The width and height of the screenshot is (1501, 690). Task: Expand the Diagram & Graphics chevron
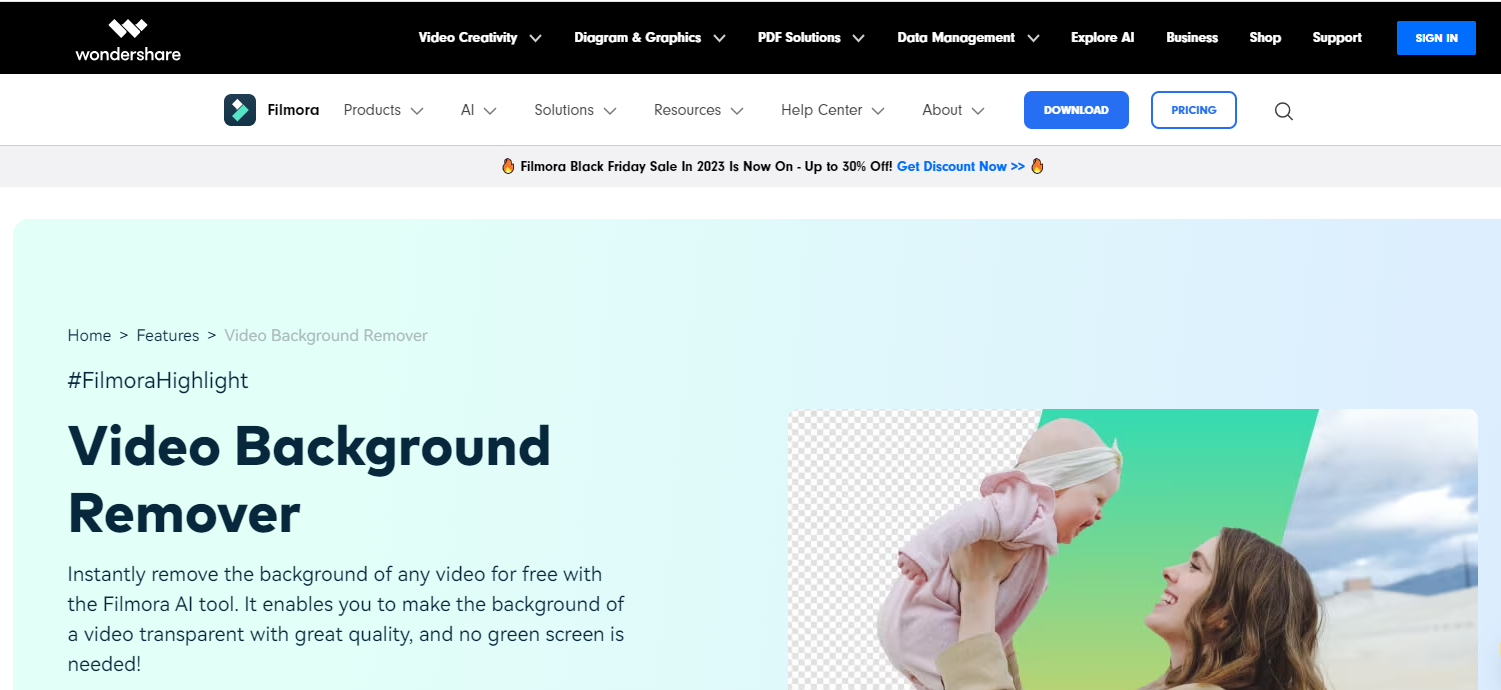point(719,38)
